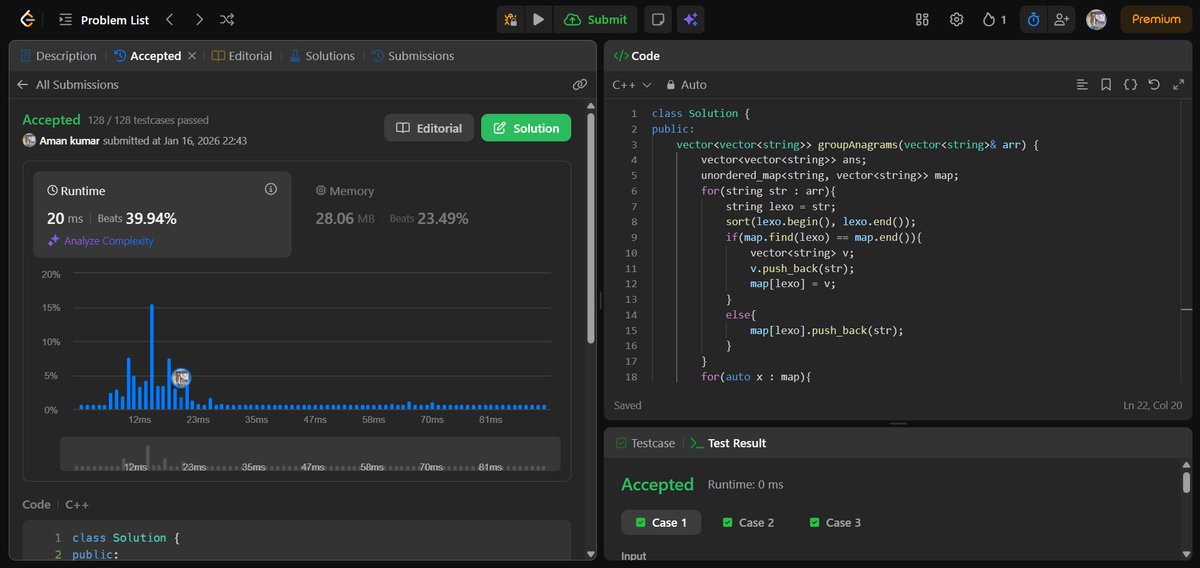
Task: Go back to All Submissions
Action: [68, 85]
